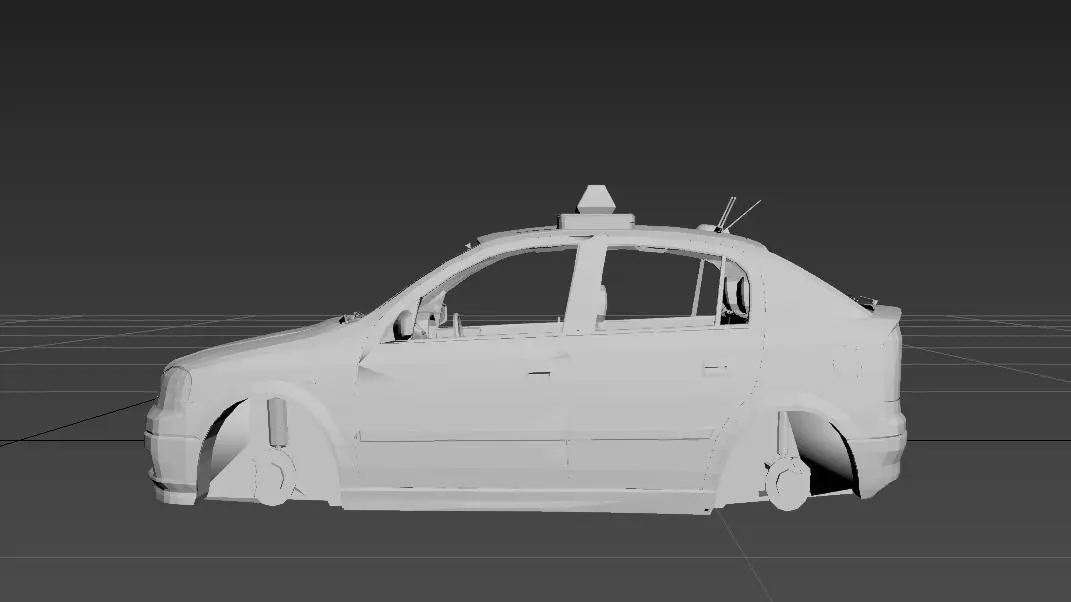Select the round fuel cap on rear fender
This screenshot has width=1071, height=602.
(x=848, y=363)
